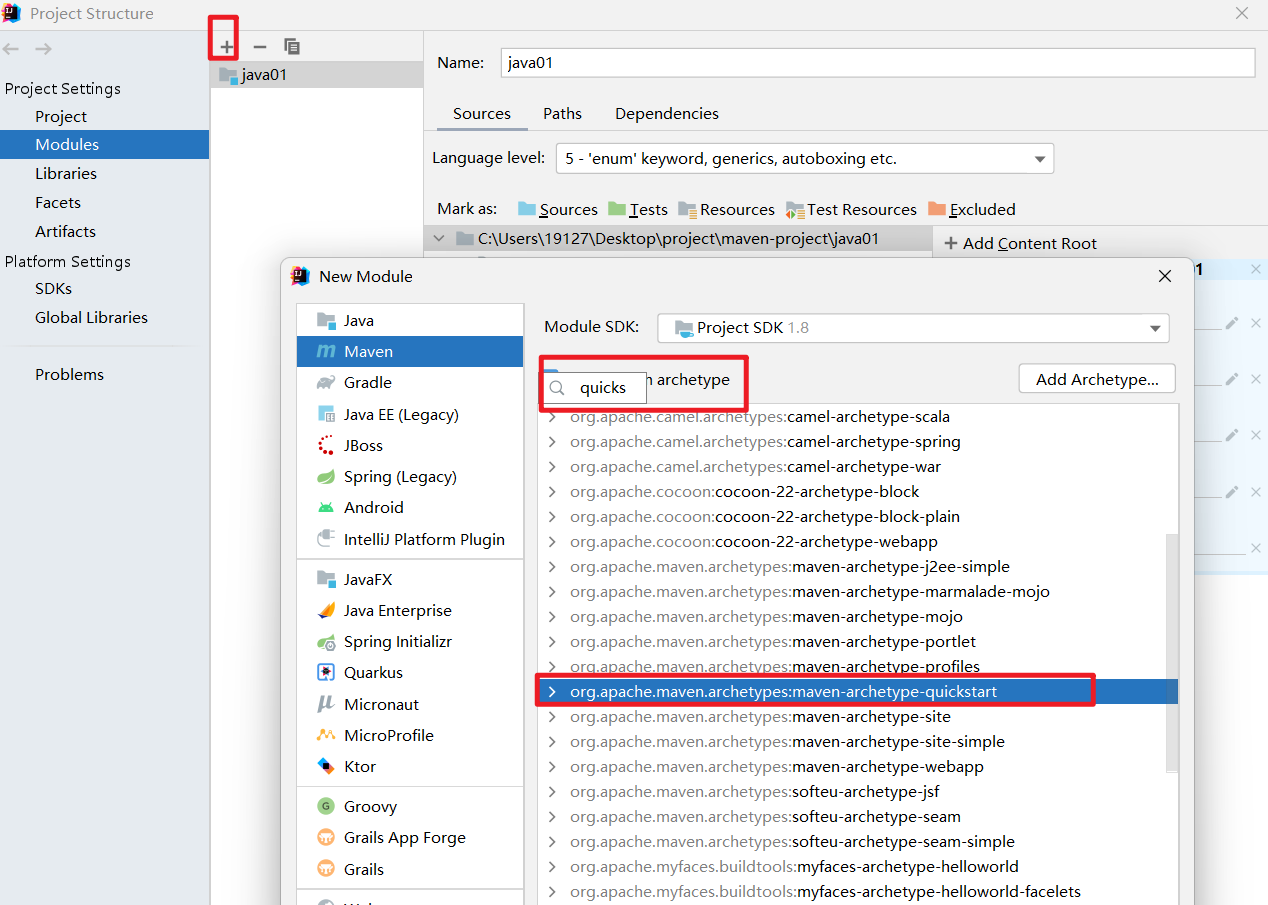The image size is (1268, 905).
Task: Select JavaFX module type
Action: pyautogui.click(x=410, y=579)
